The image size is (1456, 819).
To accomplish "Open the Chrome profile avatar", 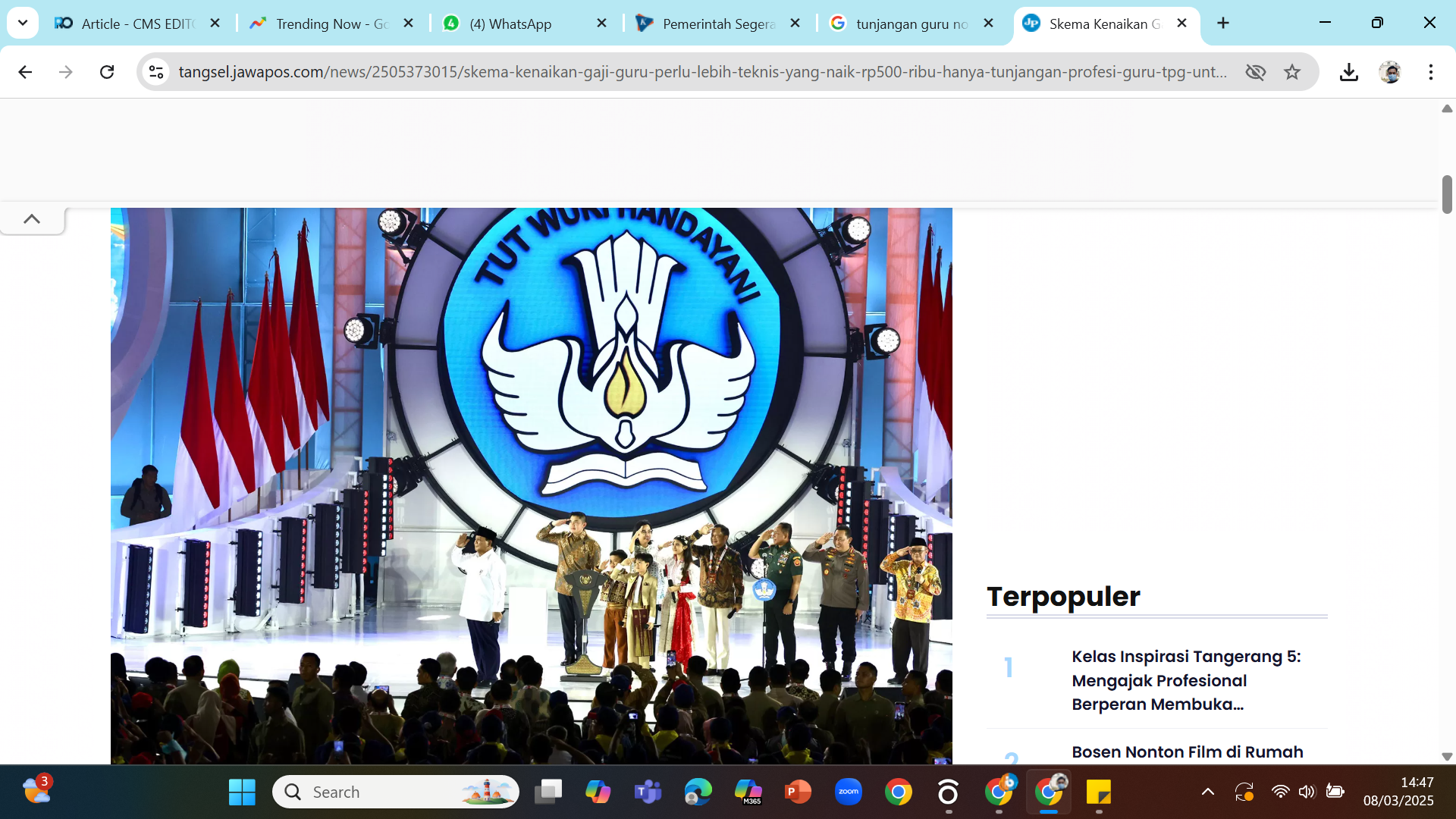I will [x=1389, y=72].
